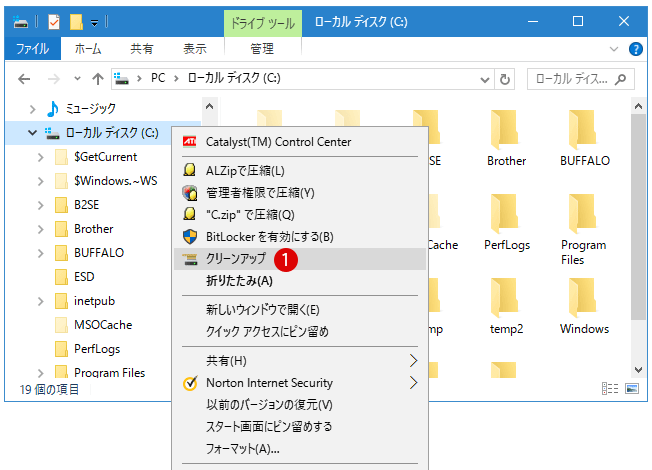Select the ドライブ ツール contextual tab header
652x470 pixels.
tap(263, 23)
